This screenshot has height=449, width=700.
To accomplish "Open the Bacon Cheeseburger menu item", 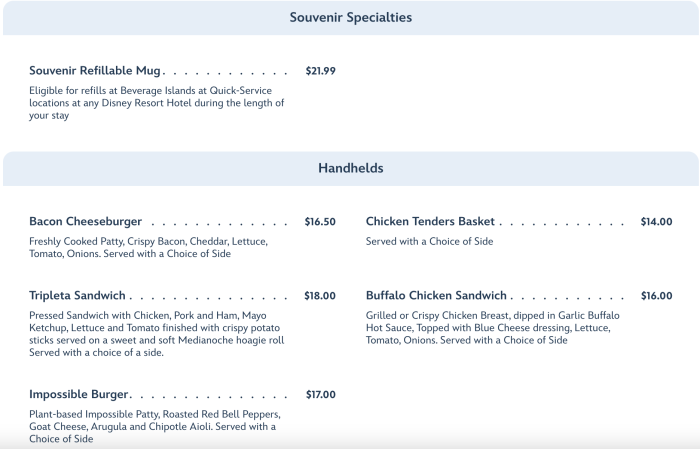I will tap(86, 222).
